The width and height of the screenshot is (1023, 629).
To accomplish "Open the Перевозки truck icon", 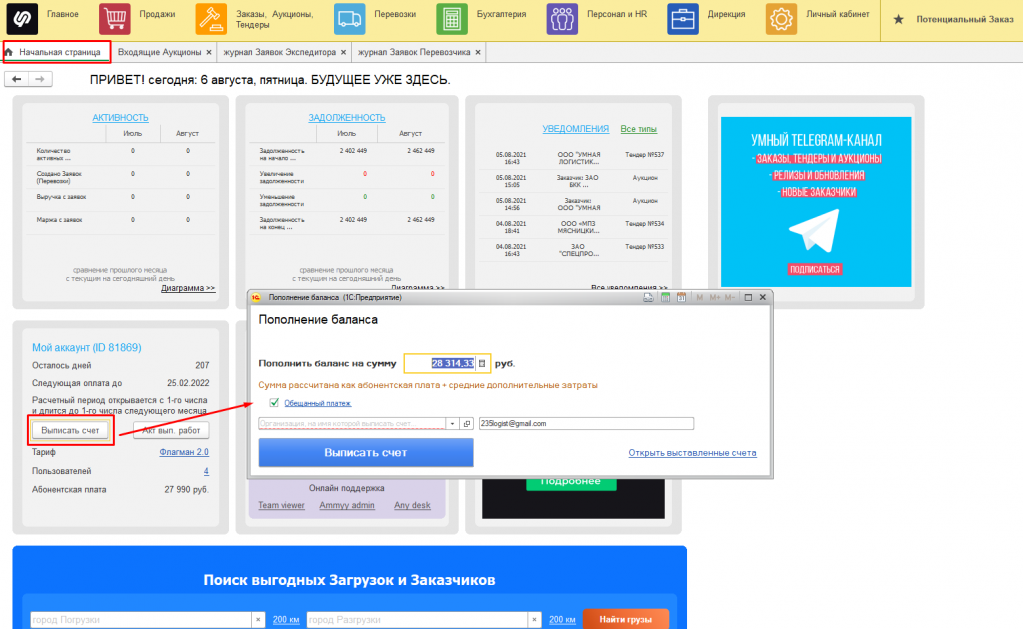I will click(x=349, y=18).
